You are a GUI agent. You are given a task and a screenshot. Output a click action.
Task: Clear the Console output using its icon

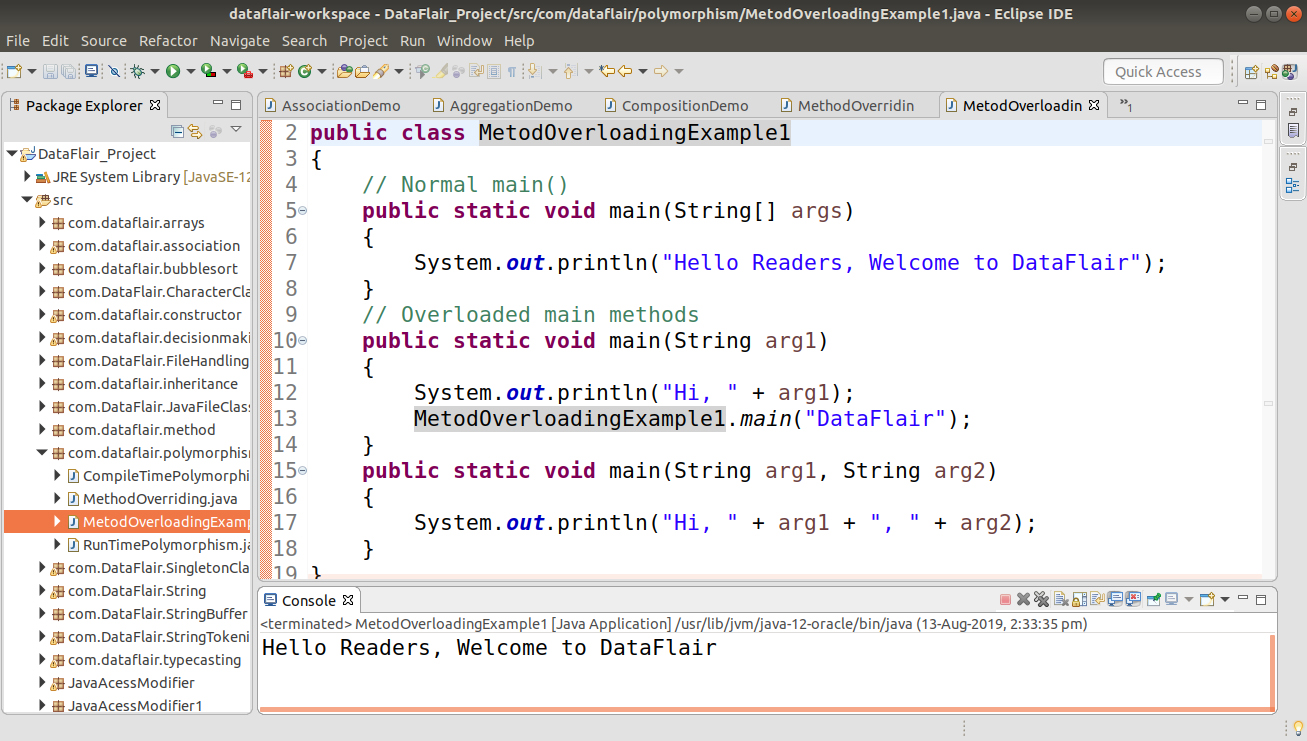click(1058, 599)
